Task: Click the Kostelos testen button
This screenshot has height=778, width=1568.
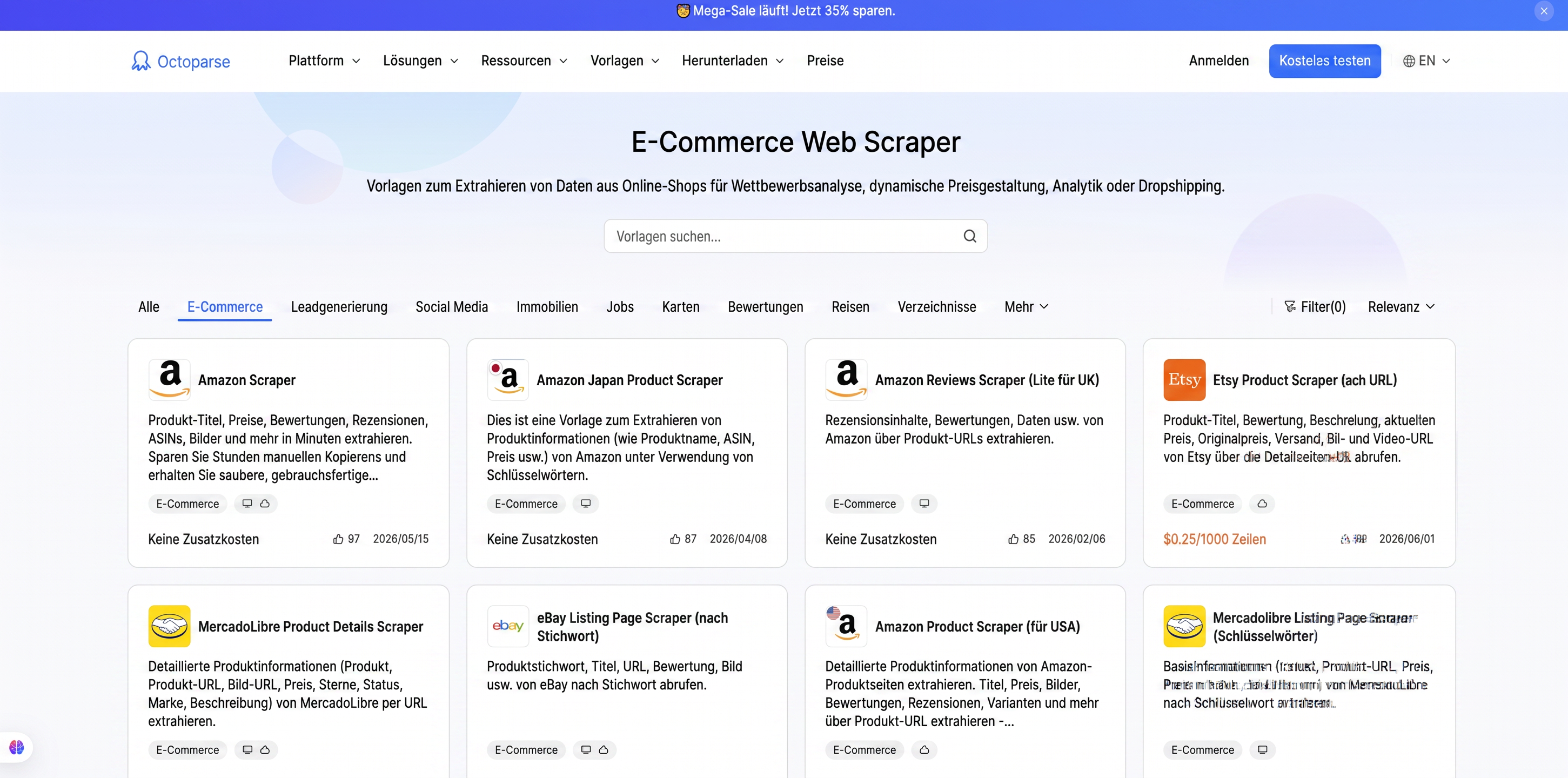Action: click(x=1324, y=61)
